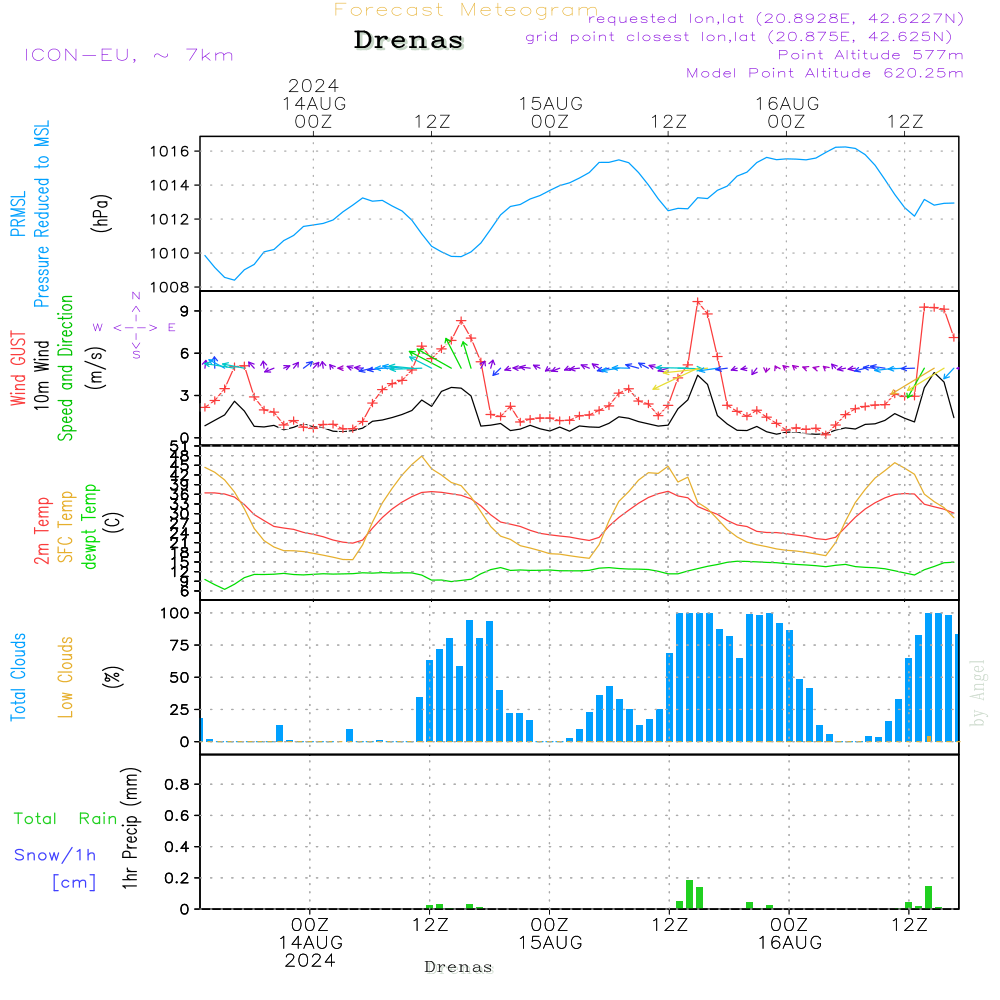
Task: Select the blue Total Clouds legend label
Action: point(17,677)
